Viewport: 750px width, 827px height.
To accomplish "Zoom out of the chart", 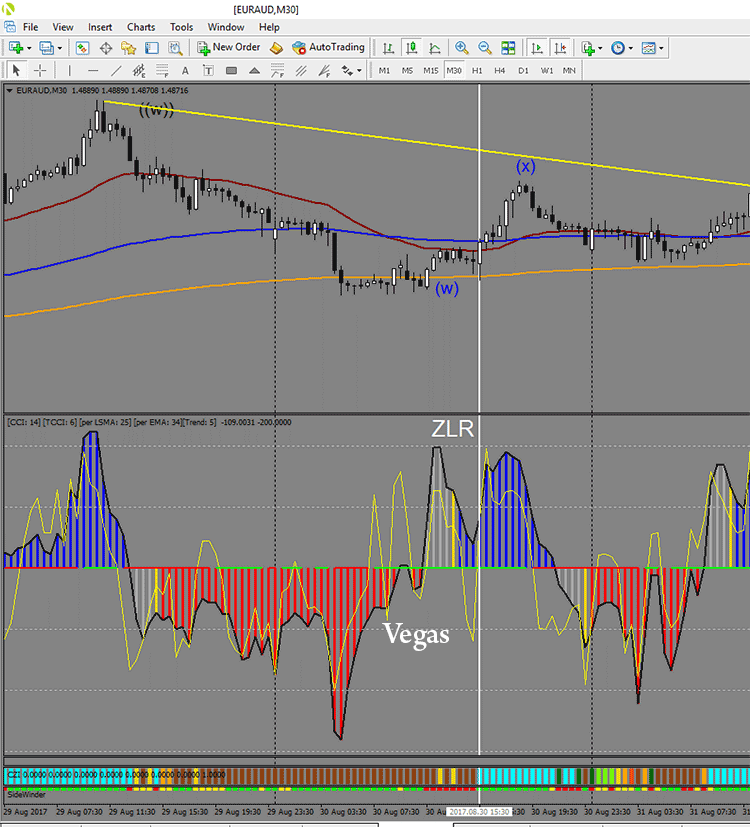I will pyautogui.click(x=485, y=48).
